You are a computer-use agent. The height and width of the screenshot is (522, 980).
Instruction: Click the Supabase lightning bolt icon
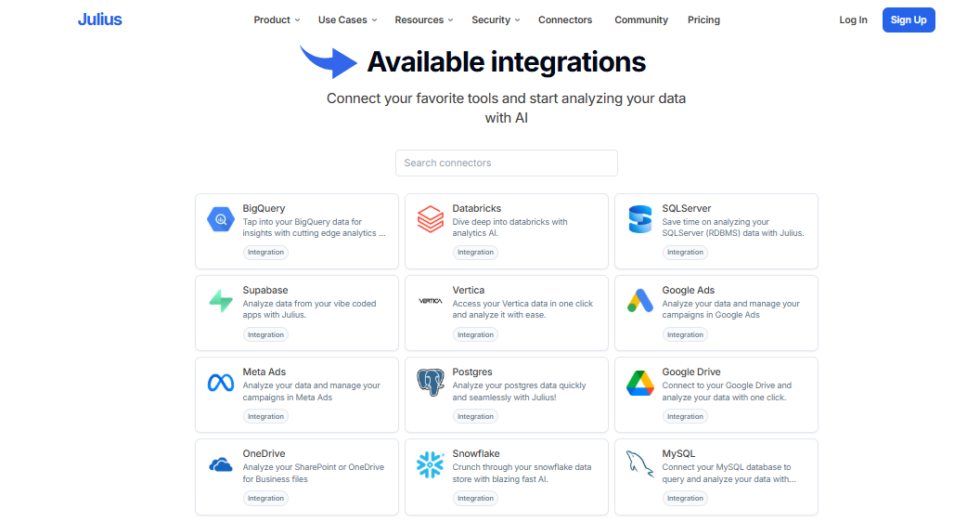[220, 301]
